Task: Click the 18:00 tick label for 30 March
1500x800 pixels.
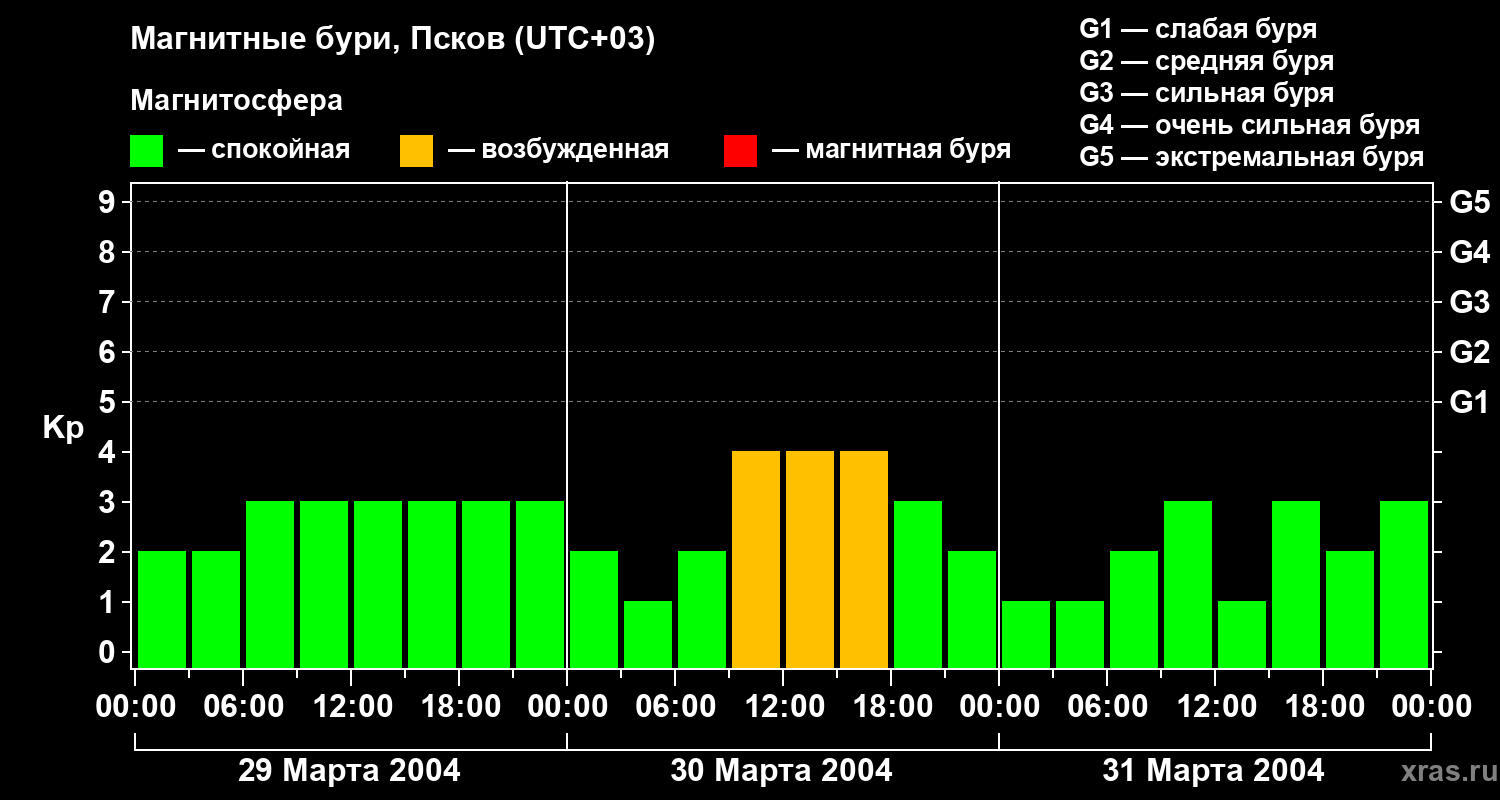Action: pyautogui.click(x=891, y=706)
